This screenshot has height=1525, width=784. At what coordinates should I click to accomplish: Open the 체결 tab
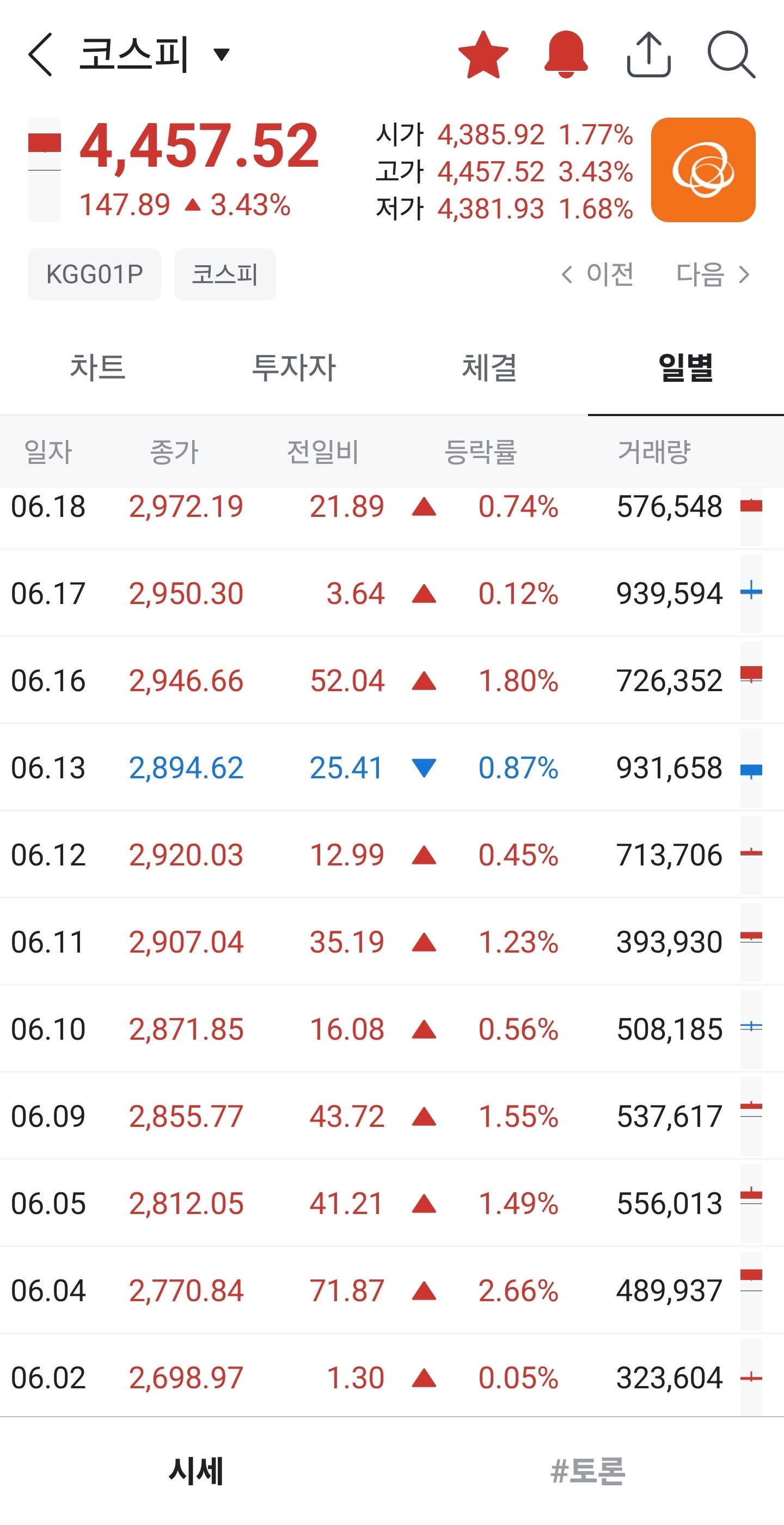(490, 367)
